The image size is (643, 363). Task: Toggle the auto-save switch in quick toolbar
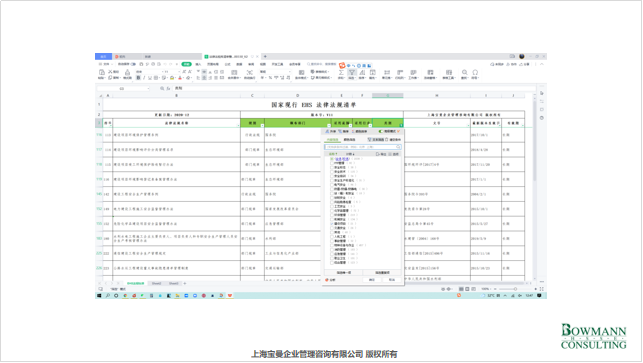[133, 64]
